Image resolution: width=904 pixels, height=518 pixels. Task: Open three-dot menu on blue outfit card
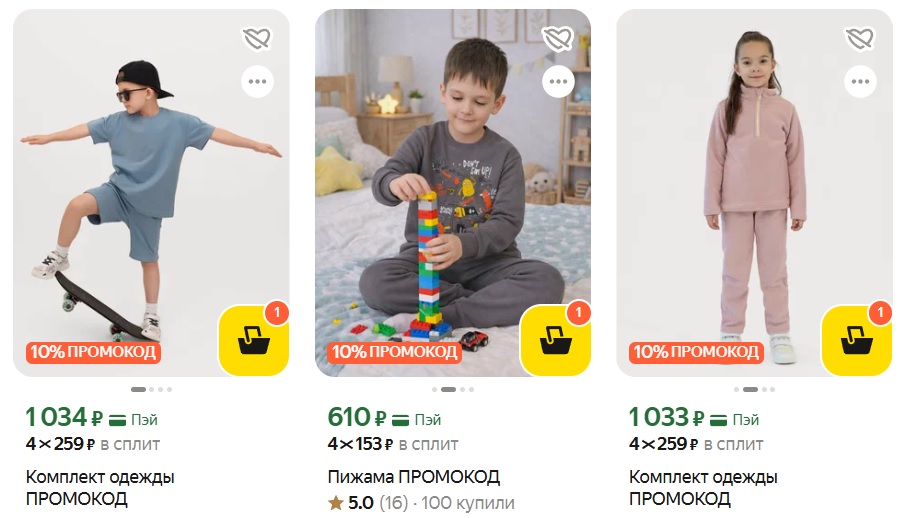[257, 81]
